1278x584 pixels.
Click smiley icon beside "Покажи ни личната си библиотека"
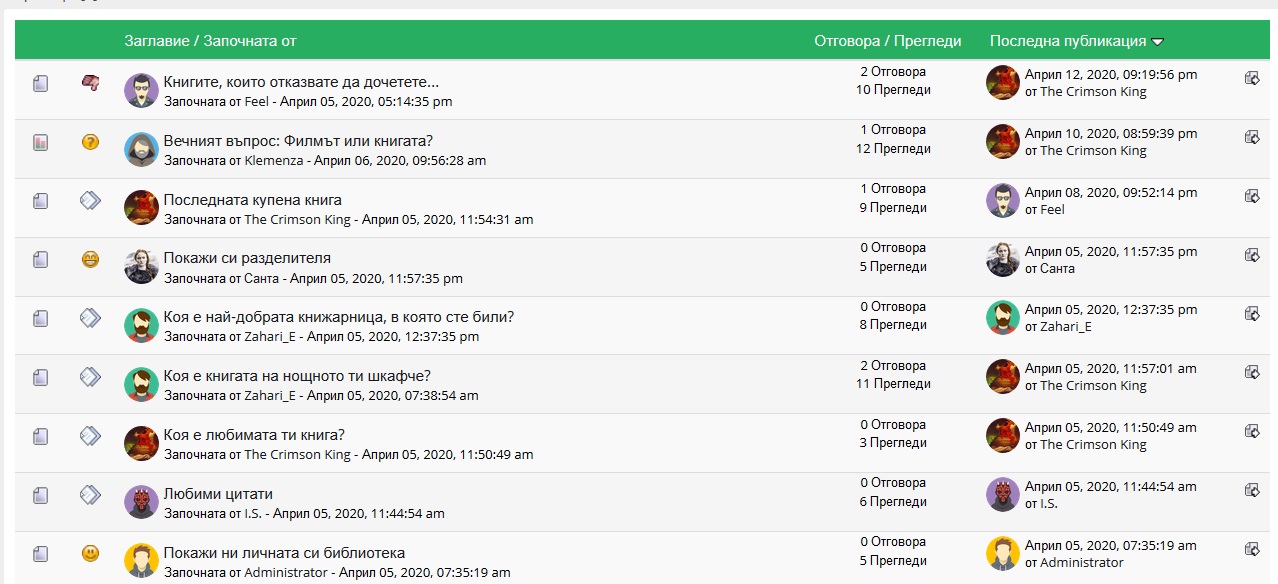click(90, 553)
